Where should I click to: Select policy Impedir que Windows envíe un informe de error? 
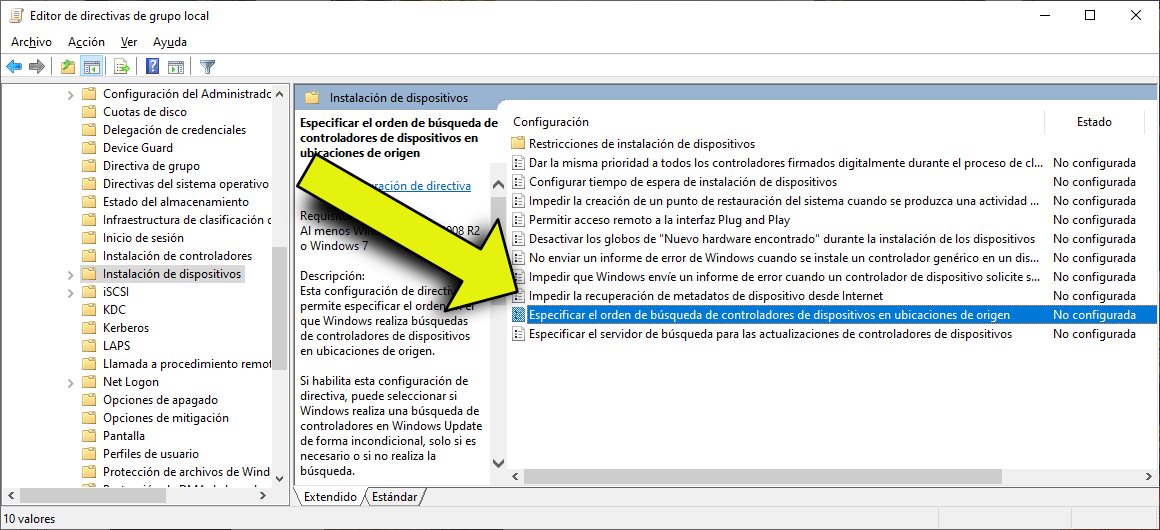coord(786,277)
